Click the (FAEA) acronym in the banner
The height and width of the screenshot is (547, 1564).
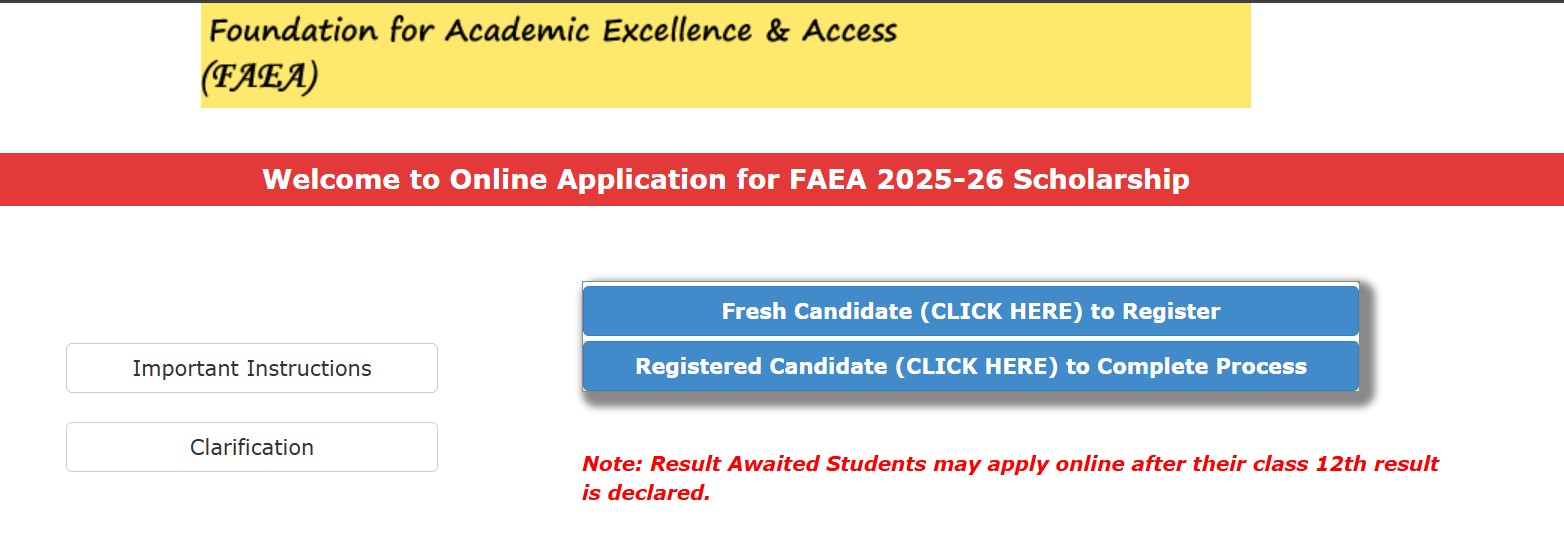coord(260,77)
